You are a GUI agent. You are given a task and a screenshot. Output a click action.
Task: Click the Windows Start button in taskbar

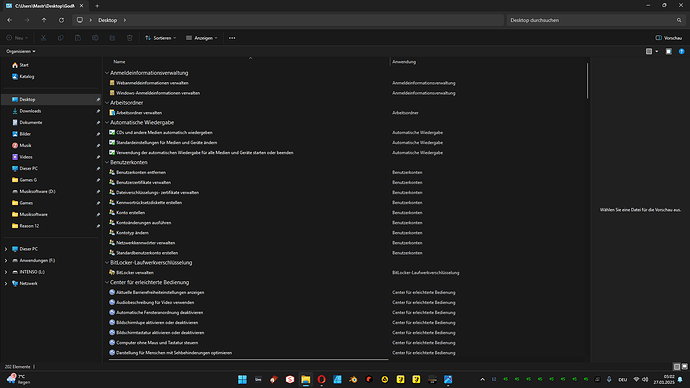(x=242, y=379)
